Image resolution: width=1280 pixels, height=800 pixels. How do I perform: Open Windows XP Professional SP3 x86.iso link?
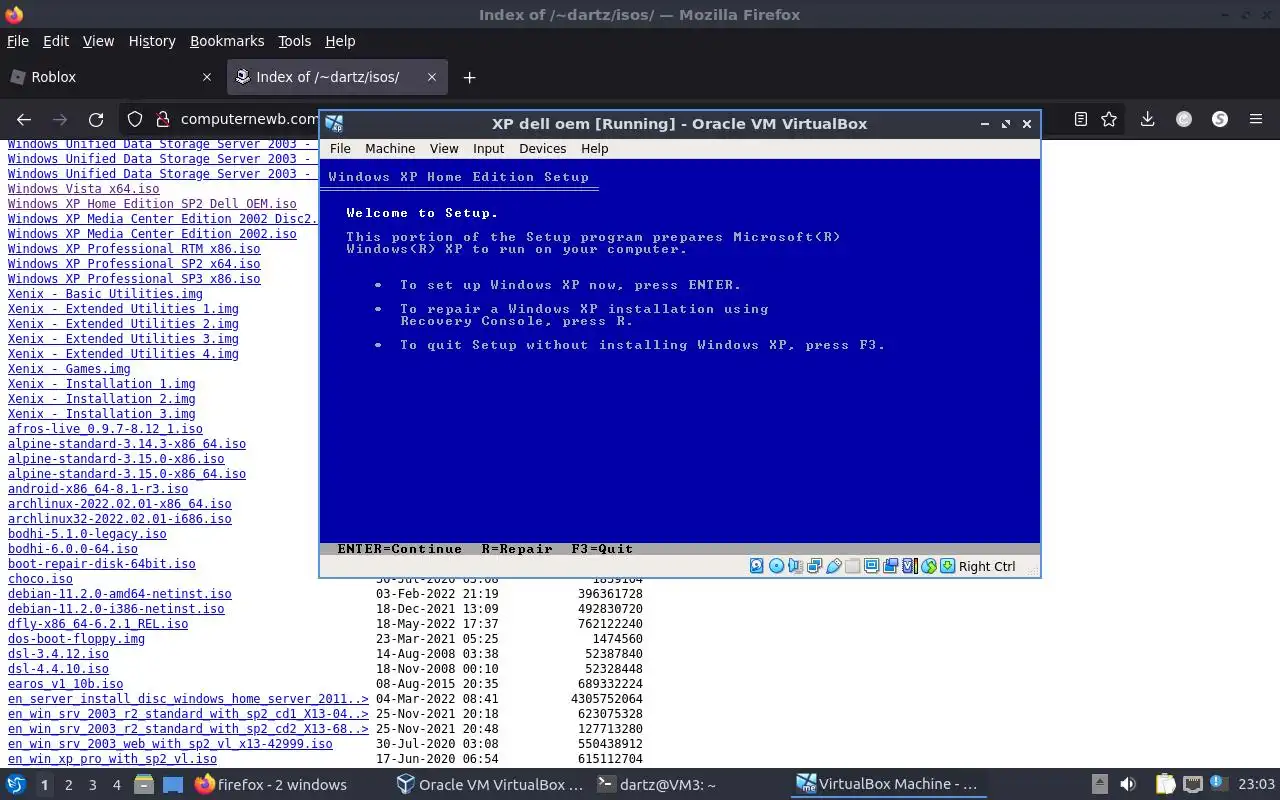(134, 279)
